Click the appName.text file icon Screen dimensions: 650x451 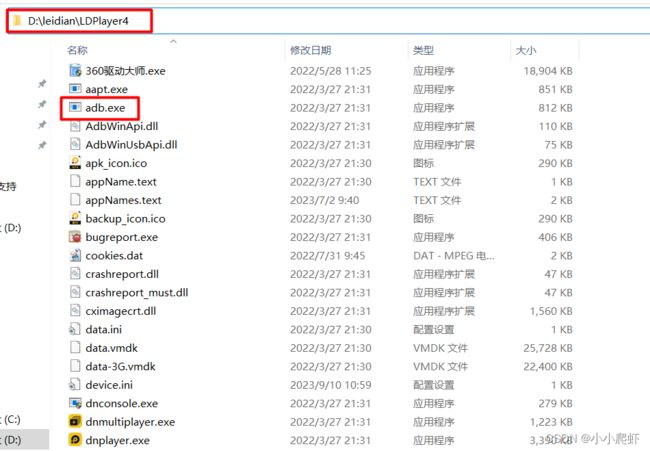click(75, 181)
